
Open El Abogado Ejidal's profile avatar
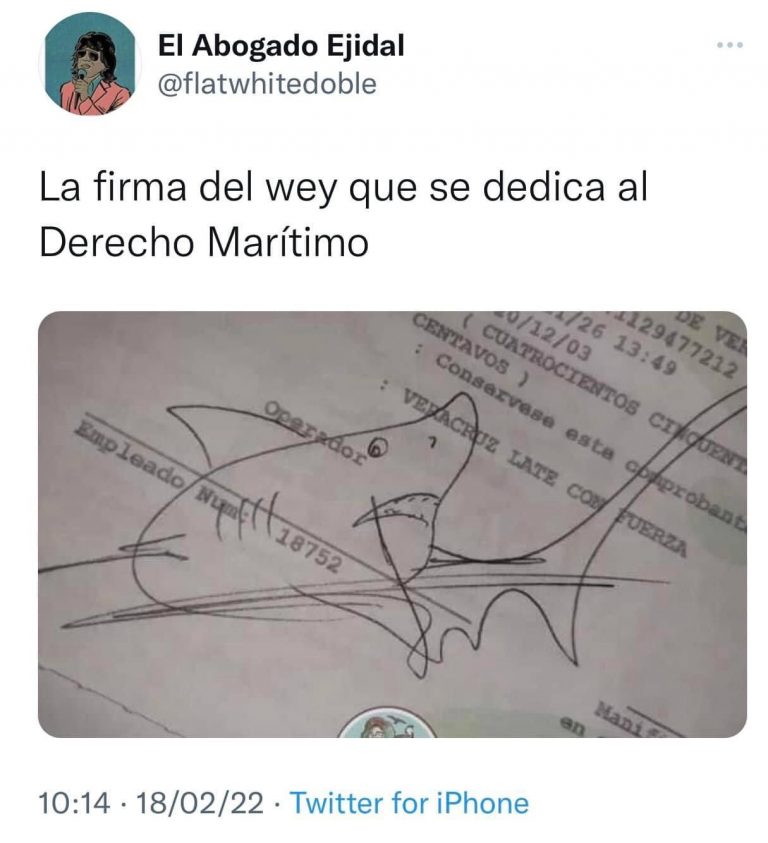pos(89,64)
